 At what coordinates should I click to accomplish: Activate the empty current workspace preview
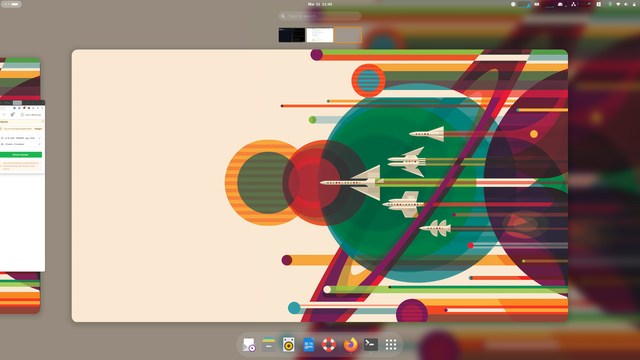point(320,186)
